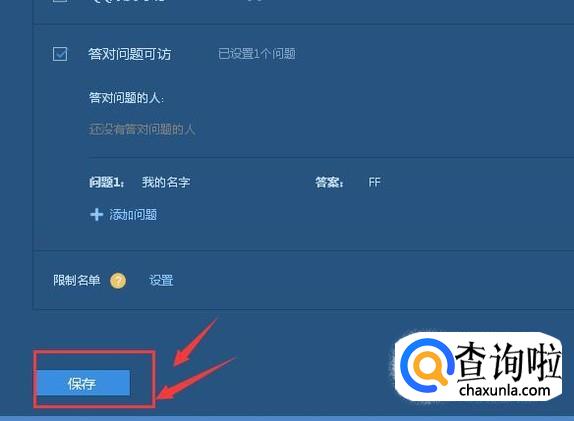Screen dimensions: 574x421
Task: Click the 查询啦 watermark text
Action: [508, 362]
